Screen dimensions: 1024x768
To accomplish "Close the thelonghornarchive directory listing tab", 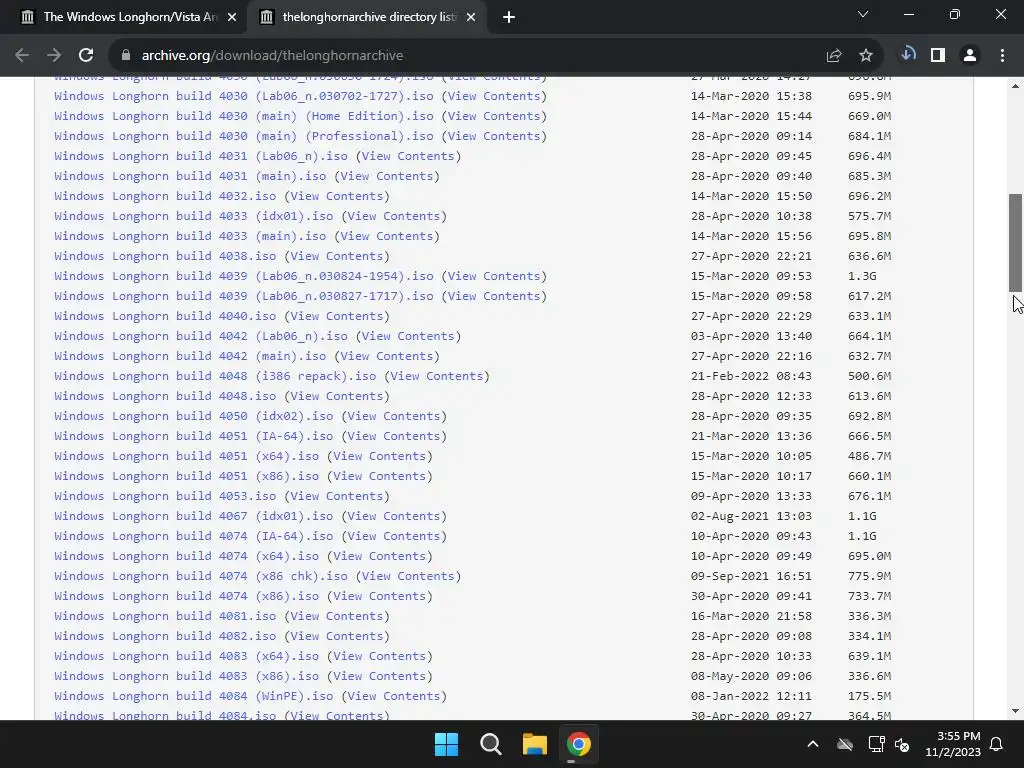I will coord(471,17).
